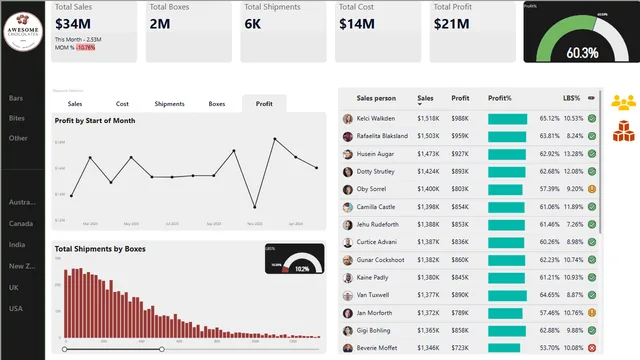Screen dimensions: 640x360
Task: Click the Total Shipments by Boxes title
Action: [x=100, y=249]
